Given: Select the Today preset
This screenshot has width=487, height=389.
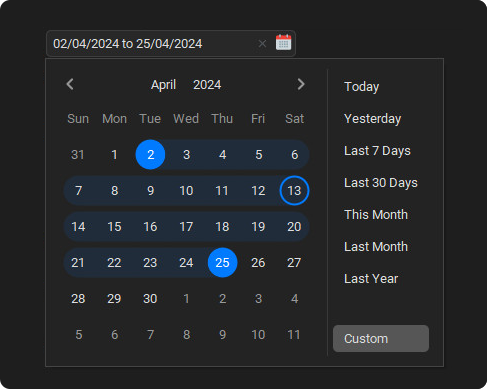Looking at the screenshot, I should click(362, 87).
